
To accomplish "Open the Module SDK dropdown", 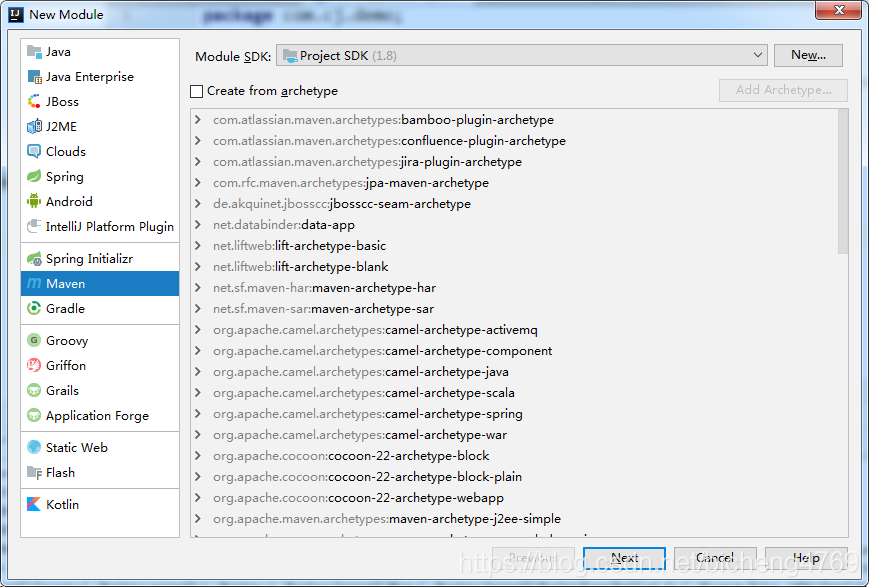I will [x=522, y=56].
